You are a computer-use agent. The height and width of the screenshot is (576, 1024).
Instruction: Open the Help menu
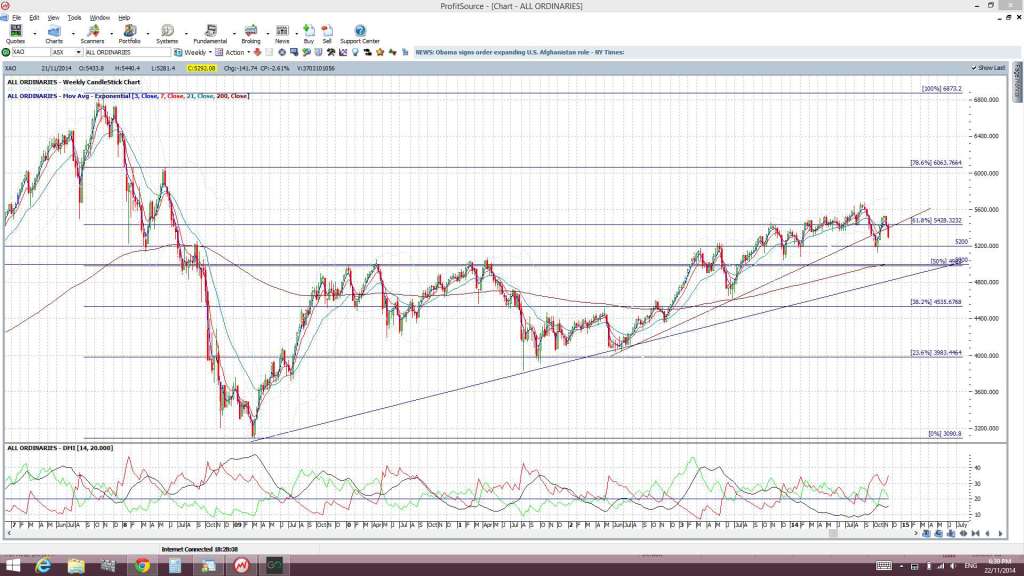pos(124,18)
